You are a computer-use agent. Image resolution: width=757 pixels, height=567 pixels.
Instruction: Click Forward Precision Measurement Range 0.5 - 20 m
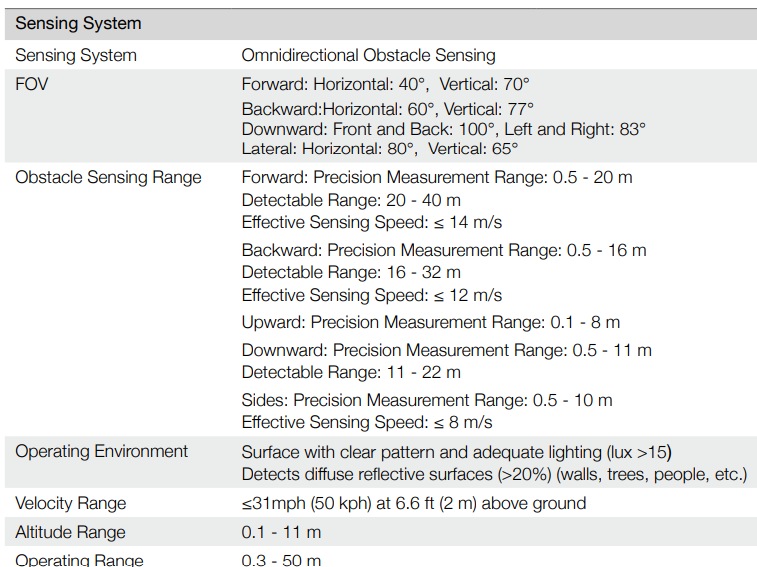(x=437, y=177)
